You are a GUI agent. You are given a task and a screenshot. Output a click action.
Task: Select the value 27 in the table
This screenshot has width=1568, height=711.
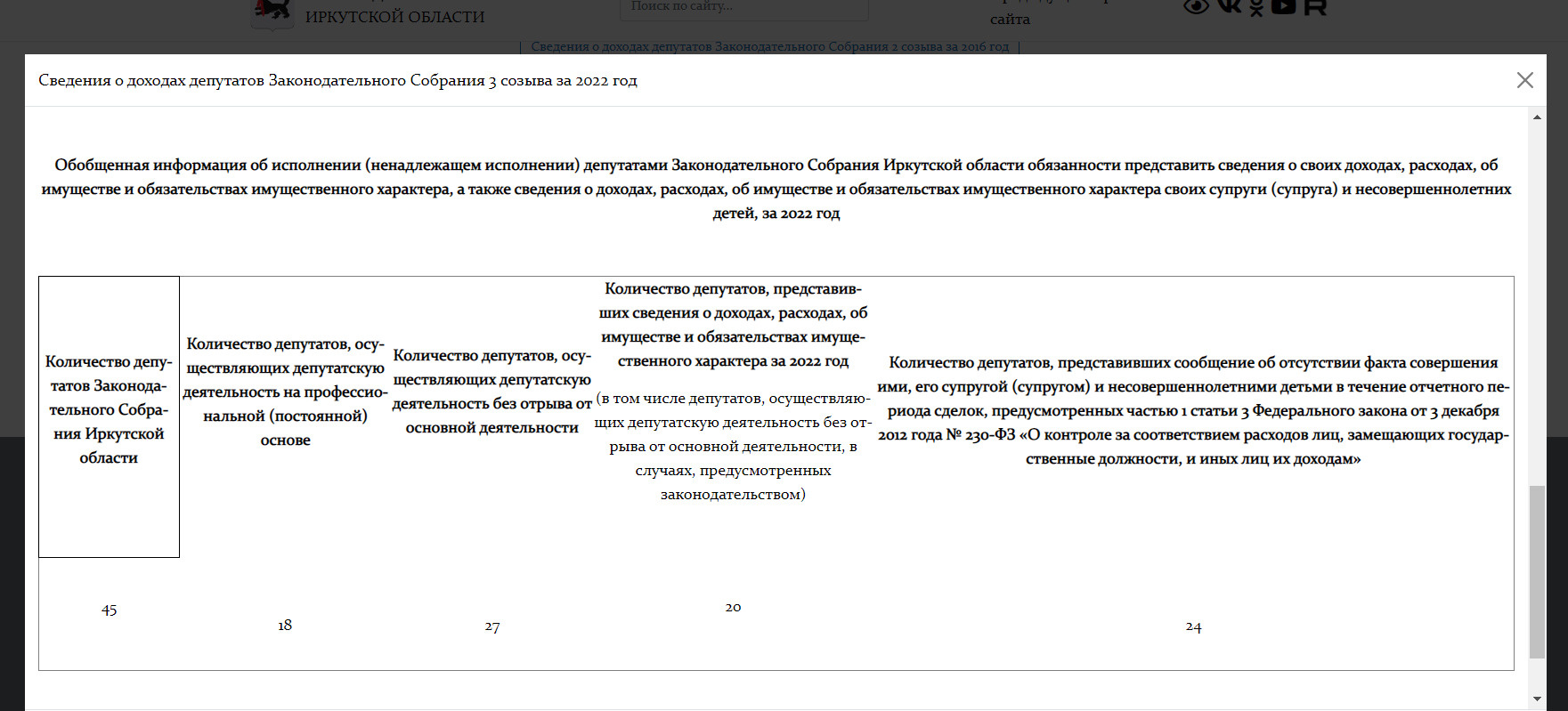click(x=492, y=626)
